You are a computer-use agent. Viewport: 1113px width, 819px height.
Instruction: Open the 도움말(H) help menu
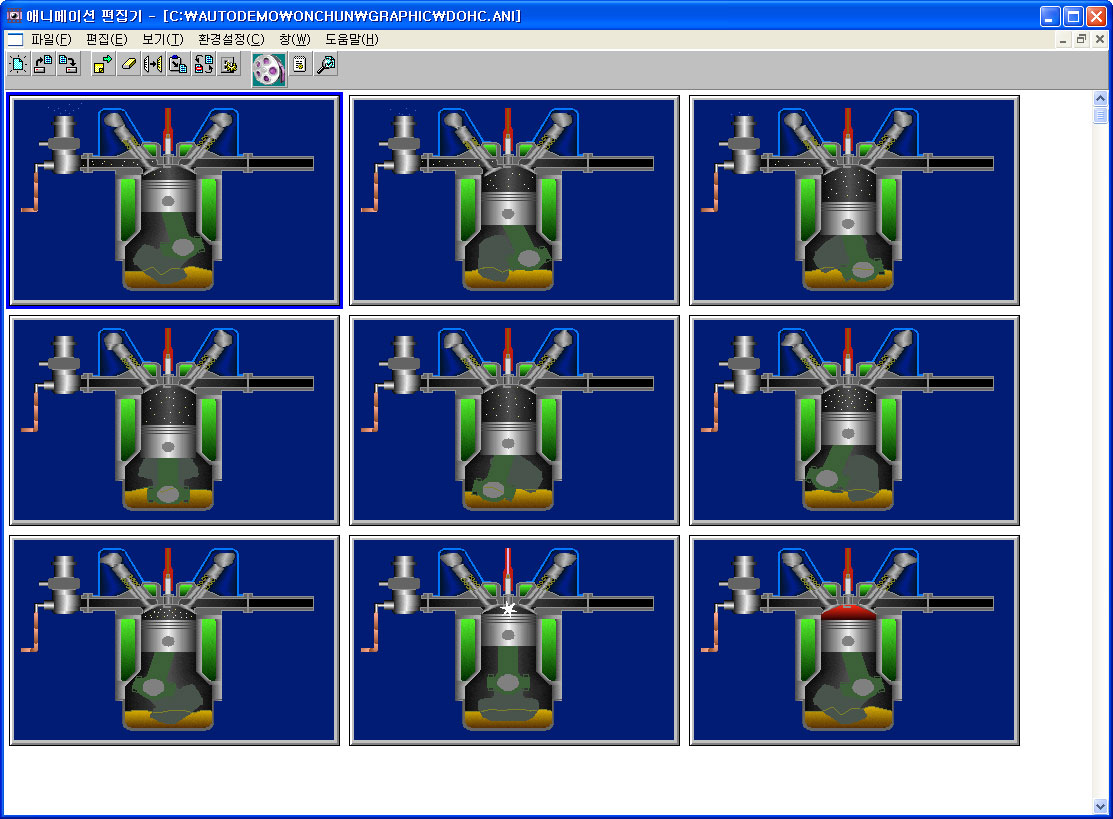click(352, 39)
